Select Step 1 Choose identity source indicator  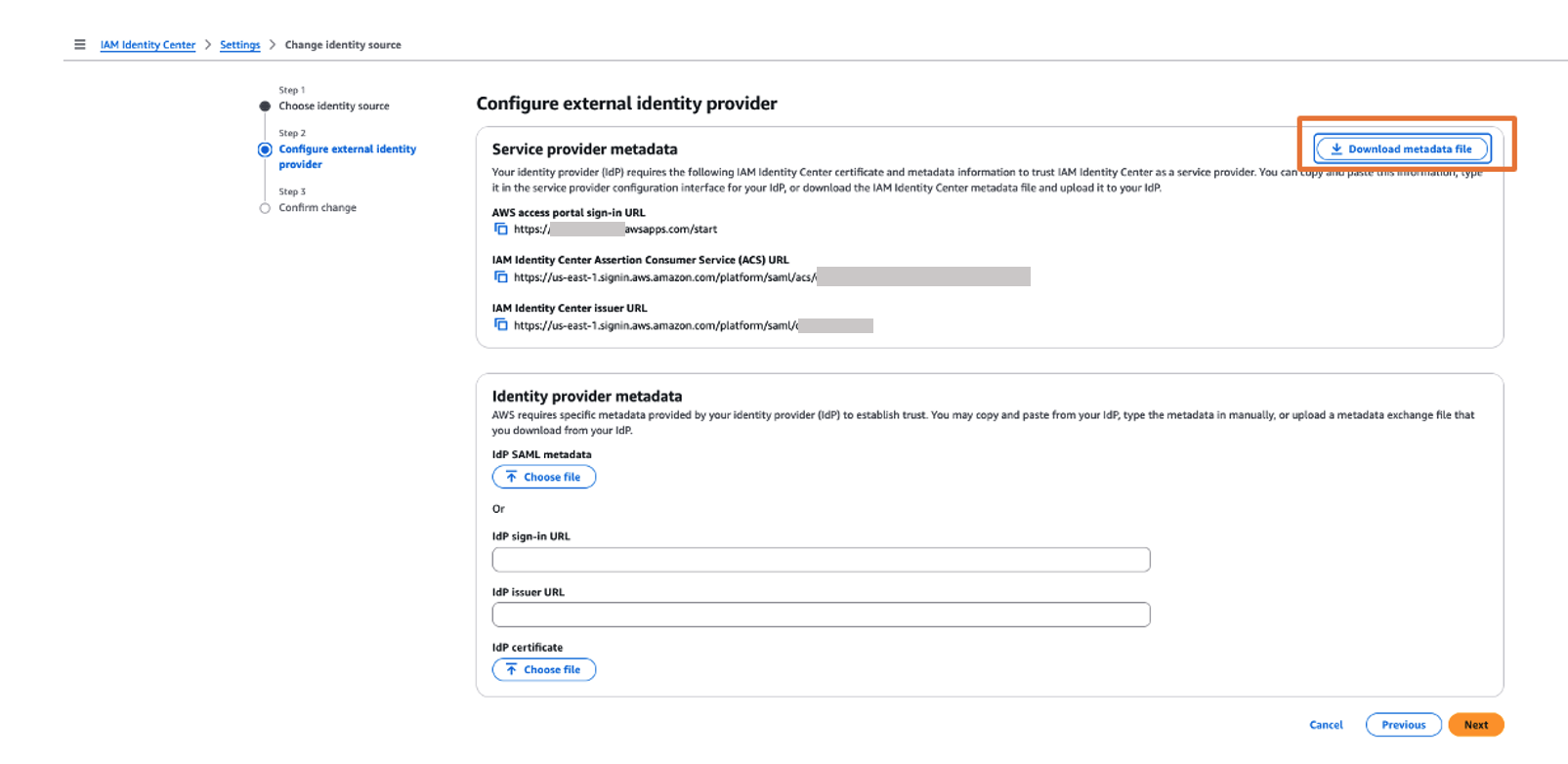click(264, 106)
